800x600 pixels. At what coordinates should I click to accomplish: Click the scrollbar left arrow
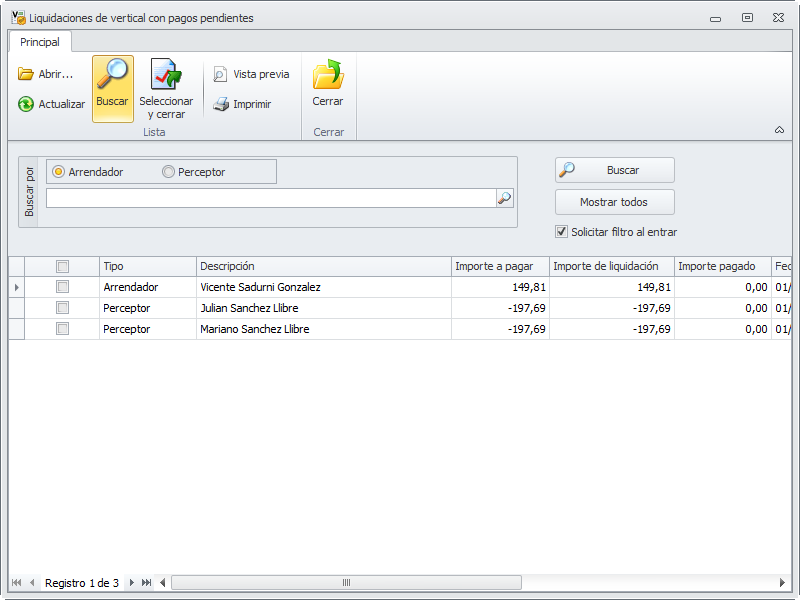point(163,583)
